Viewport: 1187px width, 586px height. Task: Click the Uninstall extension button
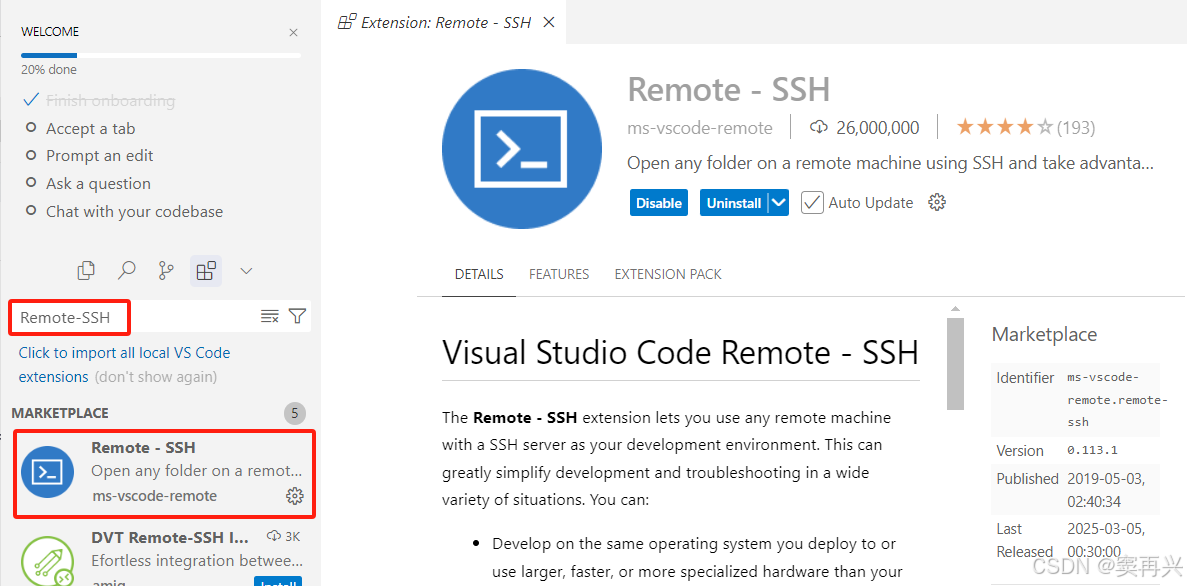[734, 203]
